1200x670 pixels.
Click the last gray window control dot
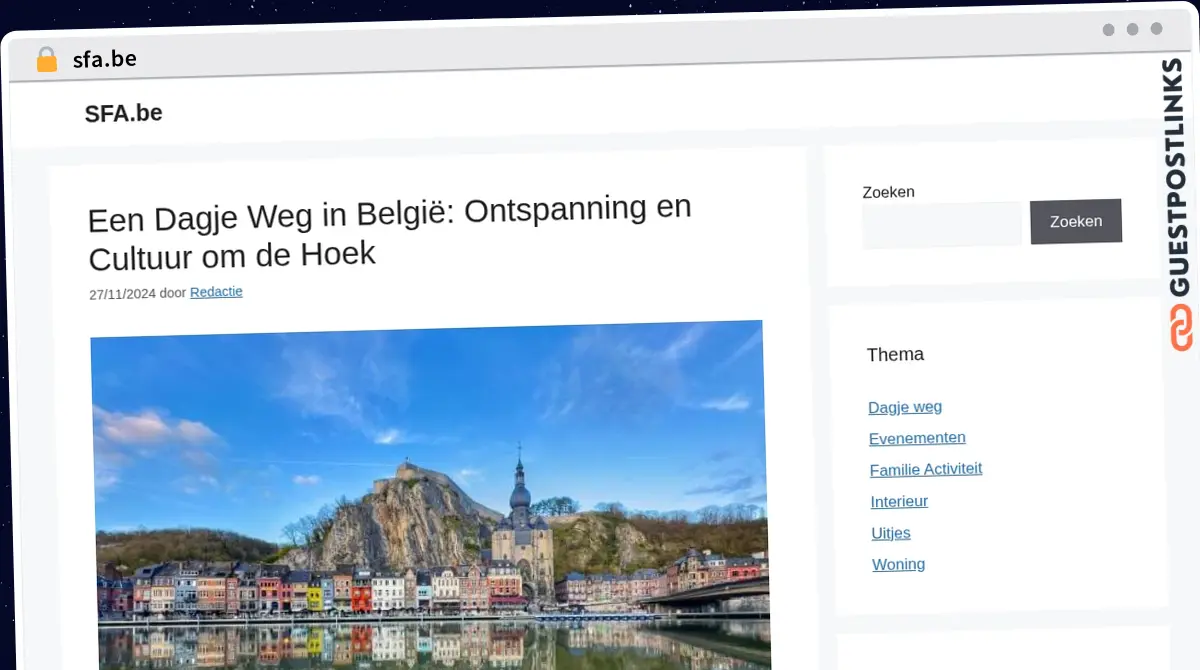(x=1156, y=29)
